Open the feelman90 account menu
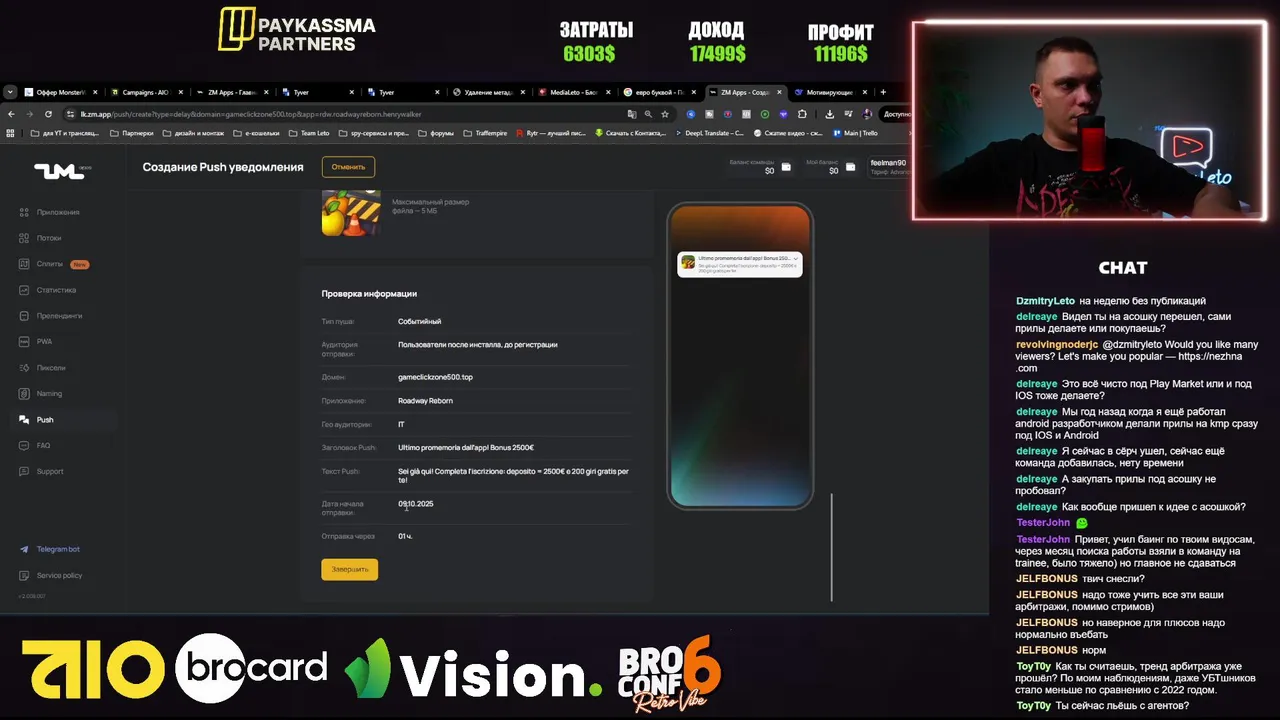Image resolution: width=1280 pixels, height=720 pixels. click(889, 167)
